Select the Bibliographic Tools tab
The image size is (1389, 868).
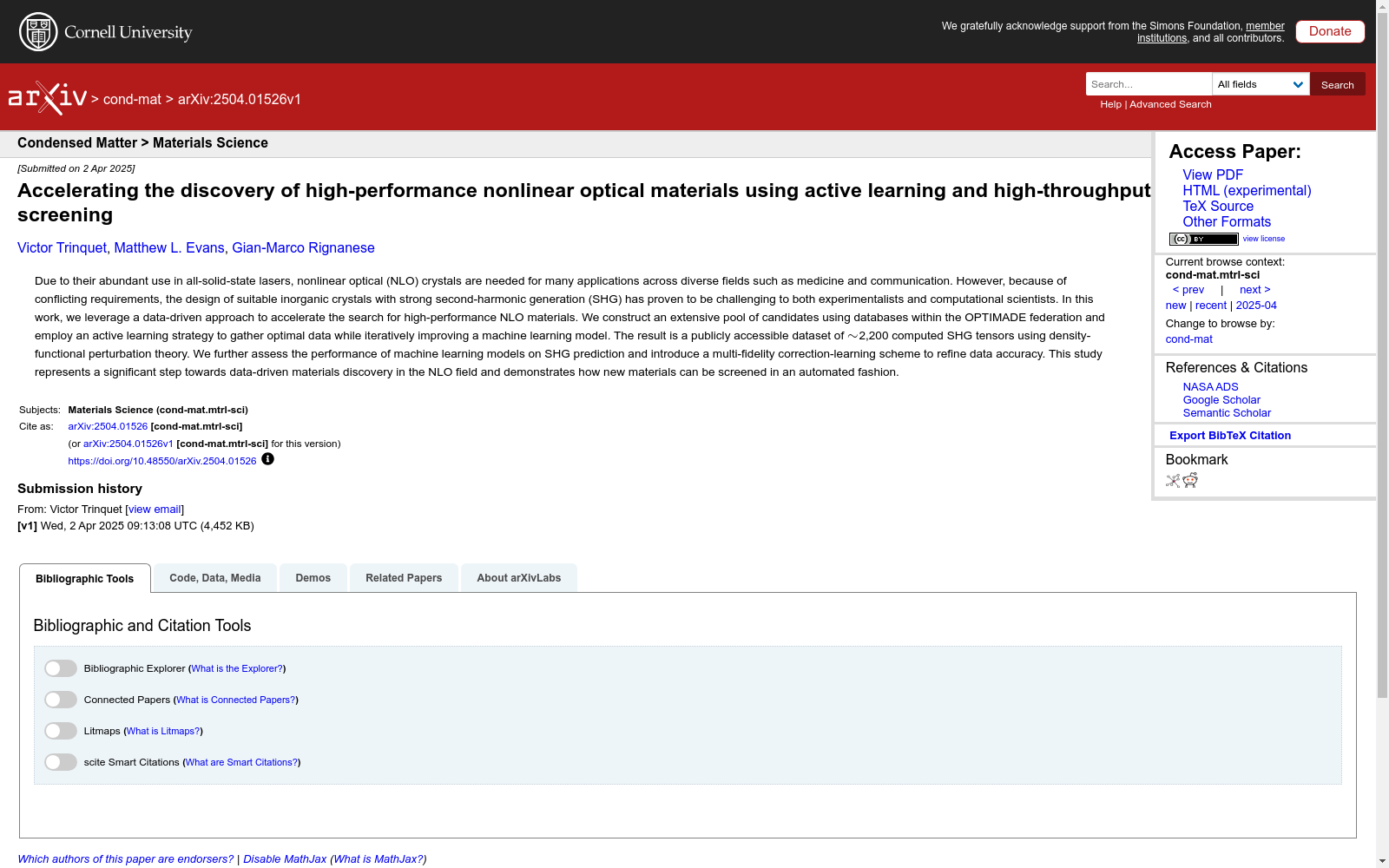point(85,579)
